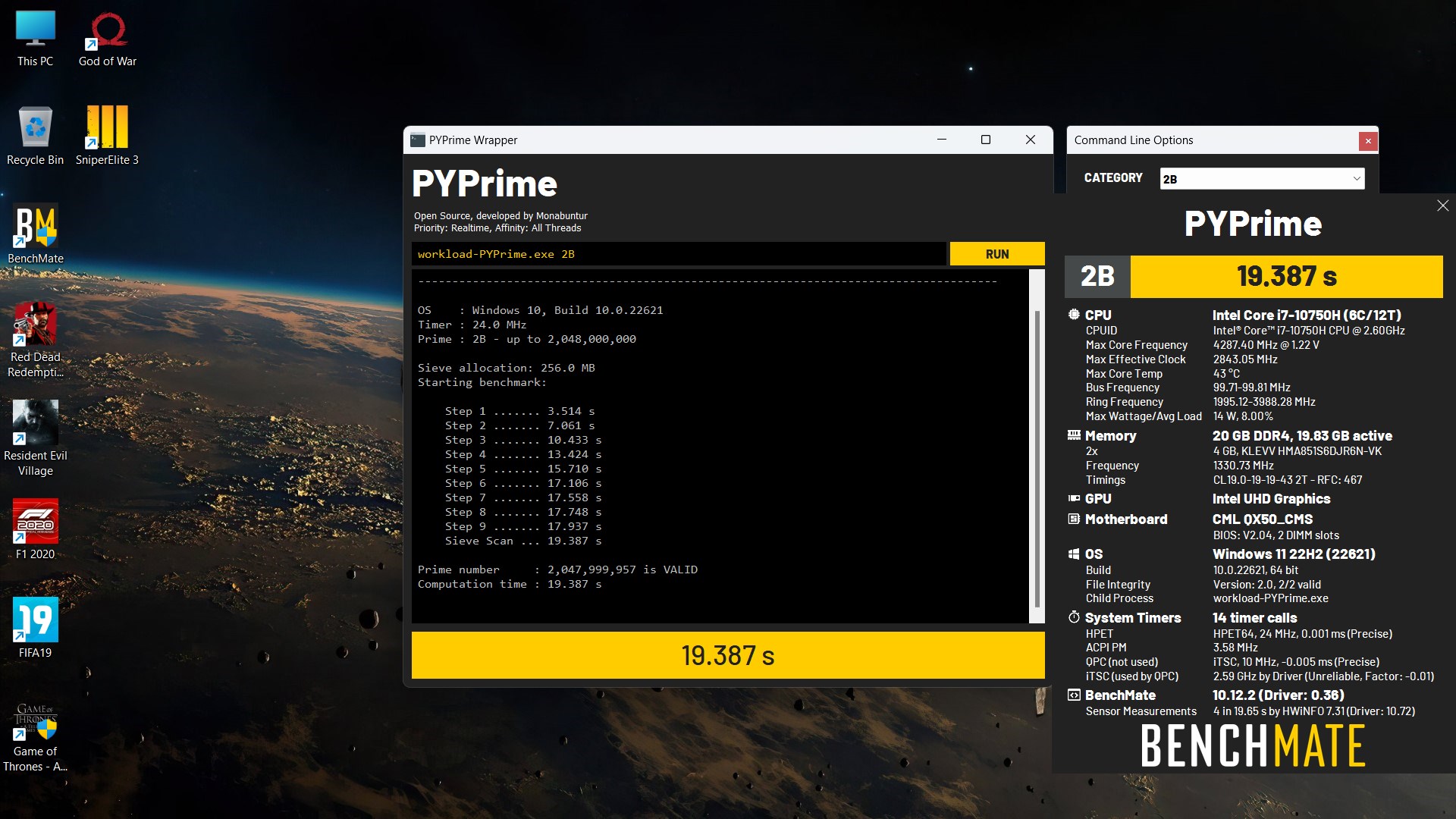
Task: Select the Motherboard section icon
Action: point(1074,519)
